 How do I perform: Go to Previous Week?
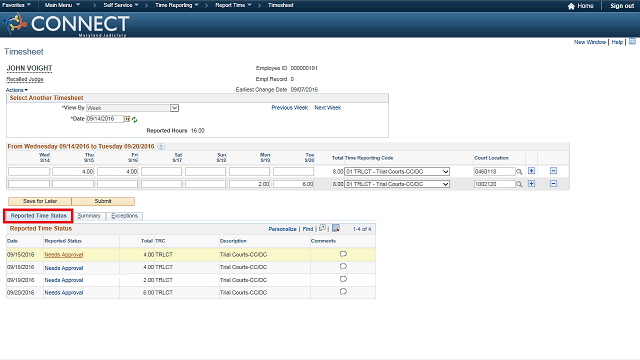289,108
